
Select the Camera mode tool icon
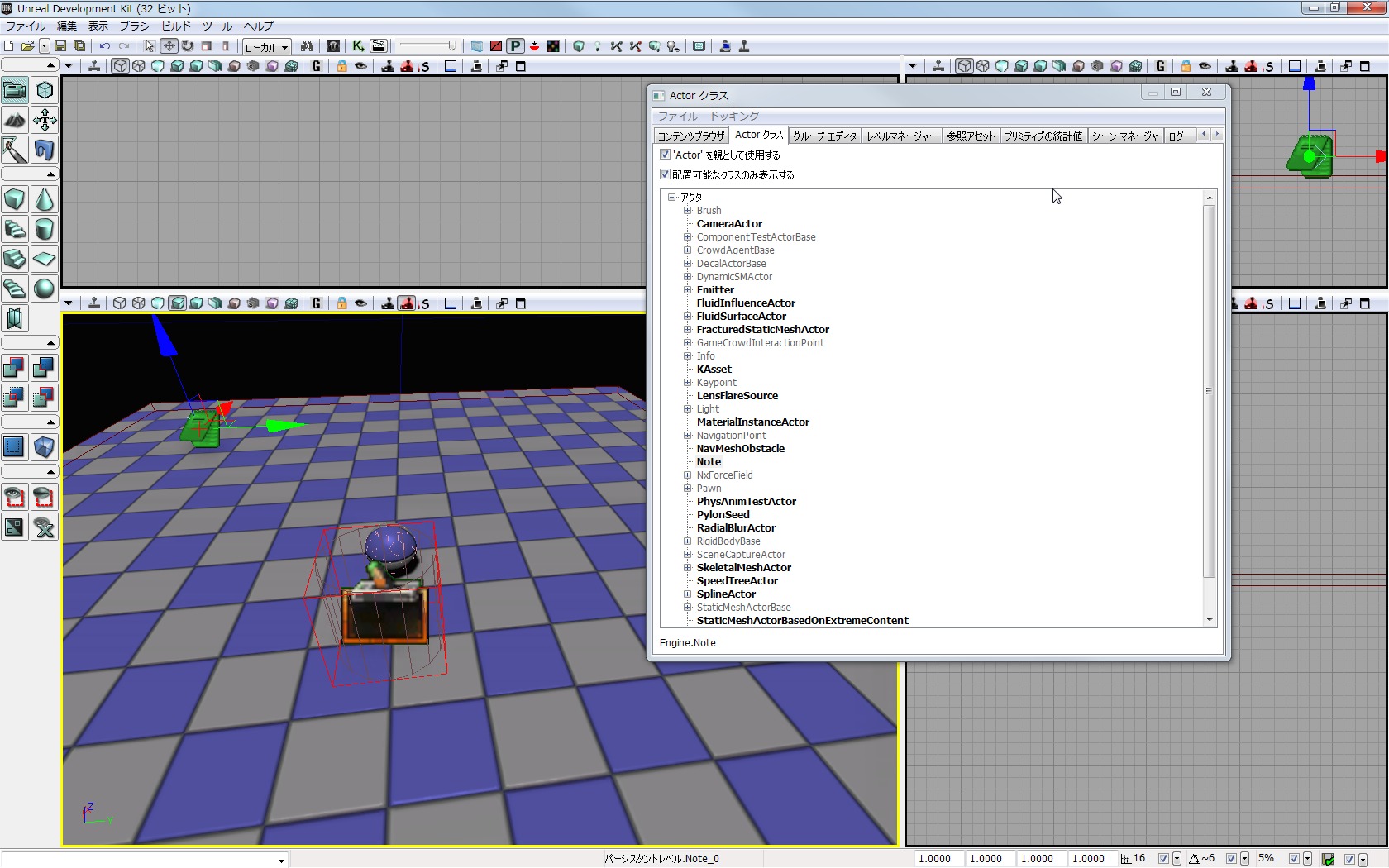pos(15,90)
